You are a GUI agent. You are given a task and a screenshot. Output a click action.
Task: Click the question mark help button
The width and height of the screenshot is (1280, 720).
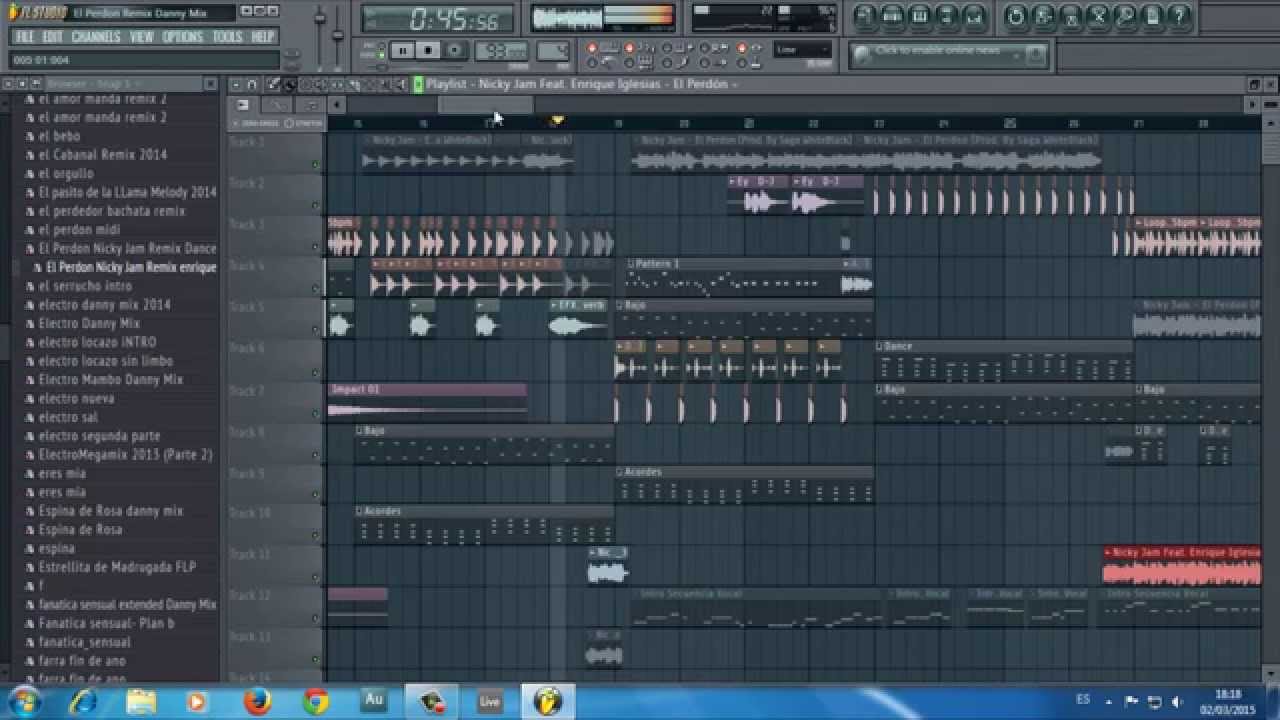(1179, 15)
